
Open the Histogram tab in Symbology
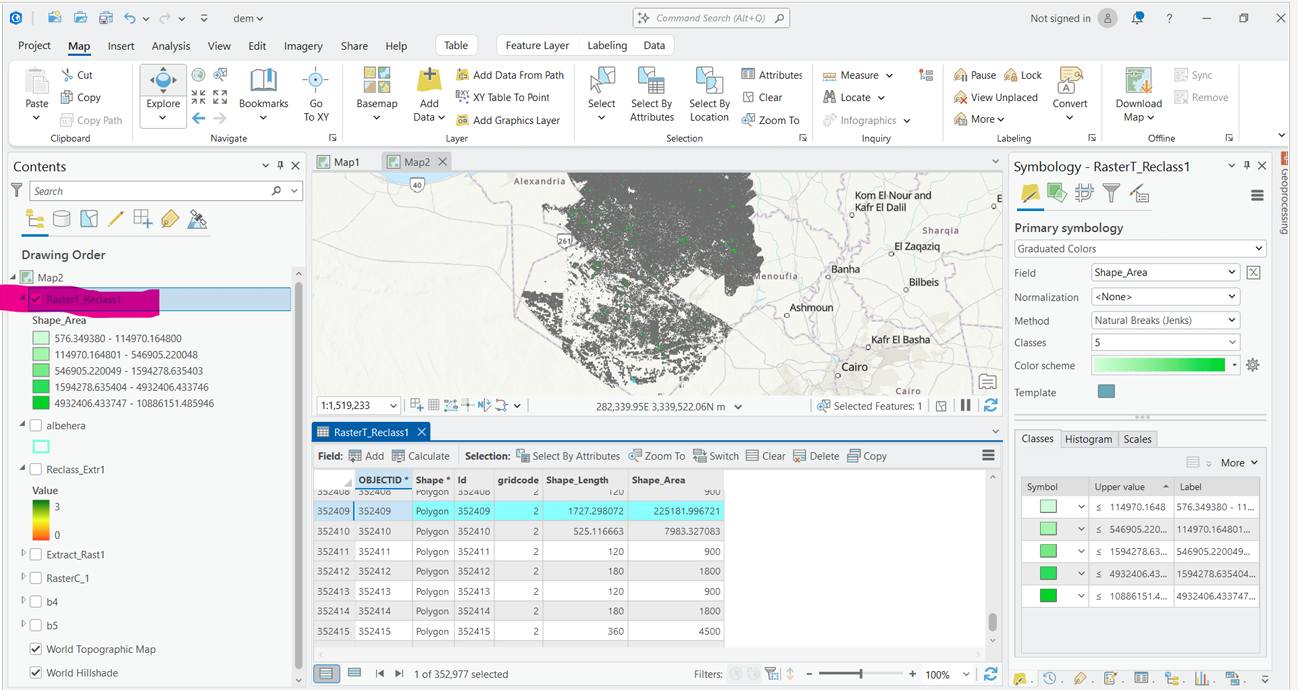(1088, 439)
